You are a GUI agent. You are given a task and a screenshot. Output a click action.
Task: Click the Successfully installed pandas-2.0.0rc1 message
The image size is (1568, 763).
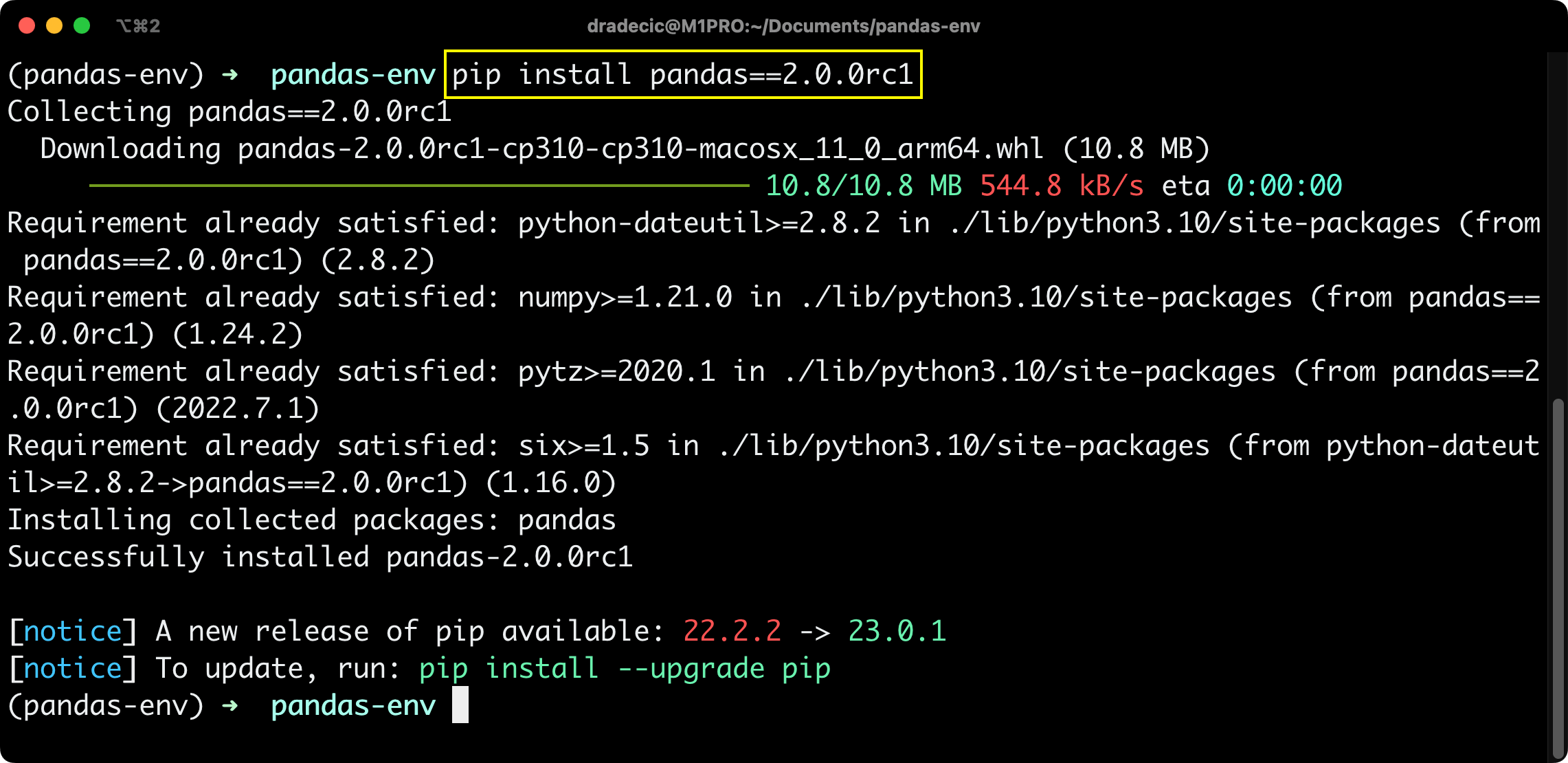click(319, 557)
